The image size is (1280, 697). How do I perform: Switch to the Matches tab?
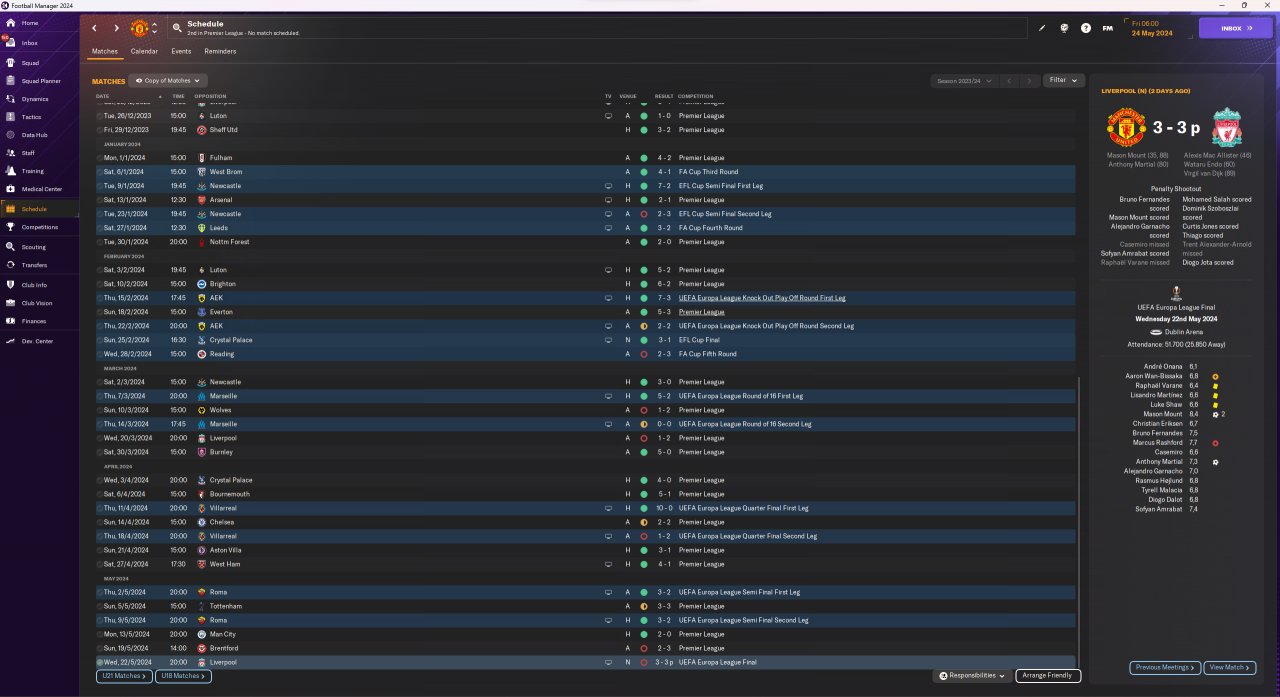pos(105,51)
